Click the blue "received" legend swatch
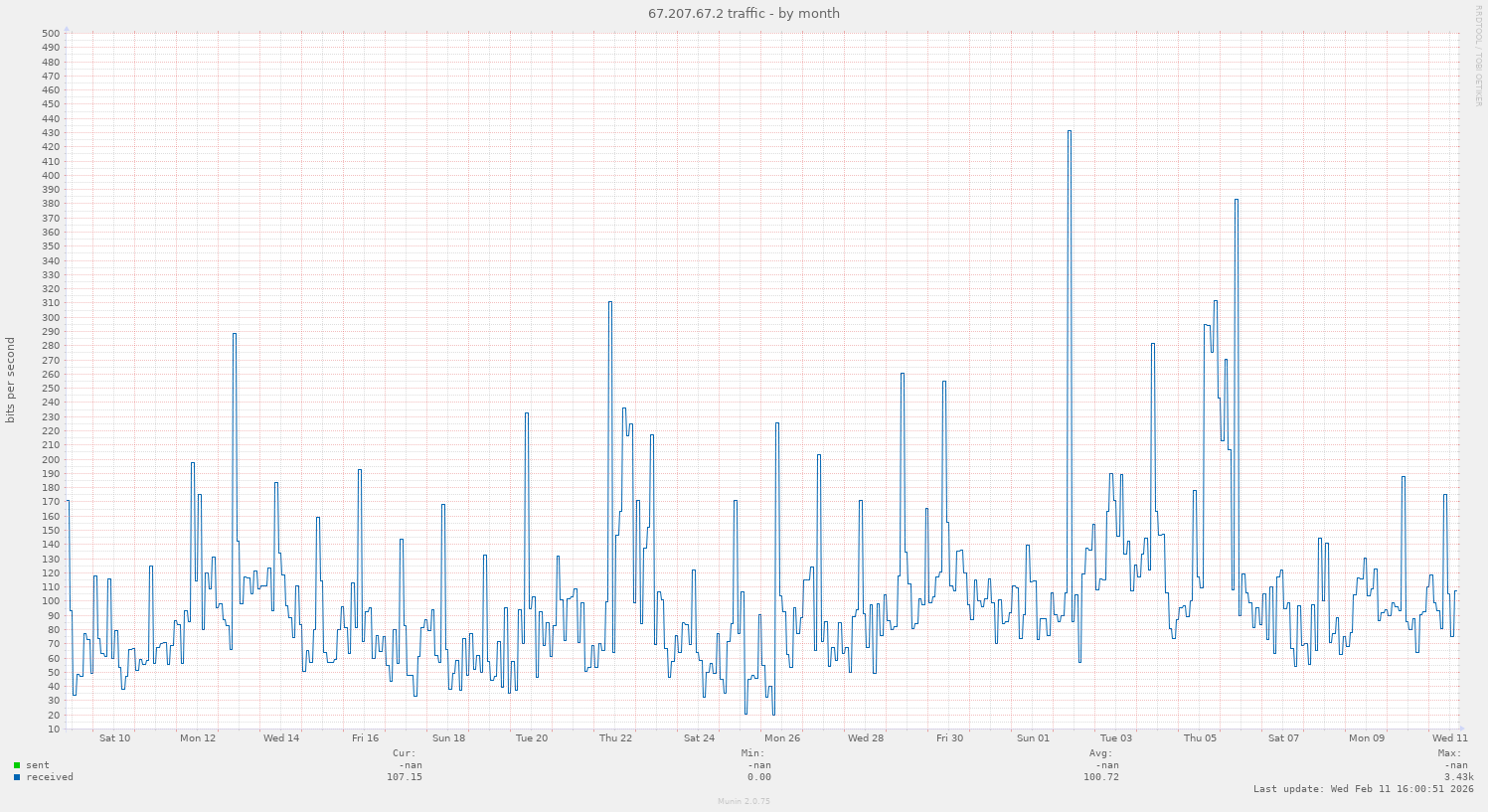This screenshot has width=1488, height=812. (16, 777)
